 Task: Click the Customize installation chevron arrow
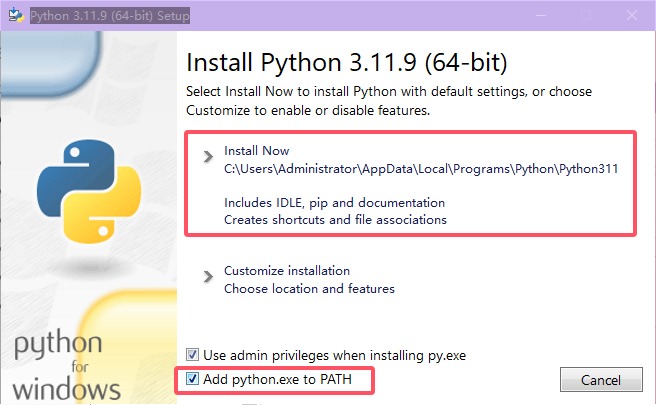point(208,277)
